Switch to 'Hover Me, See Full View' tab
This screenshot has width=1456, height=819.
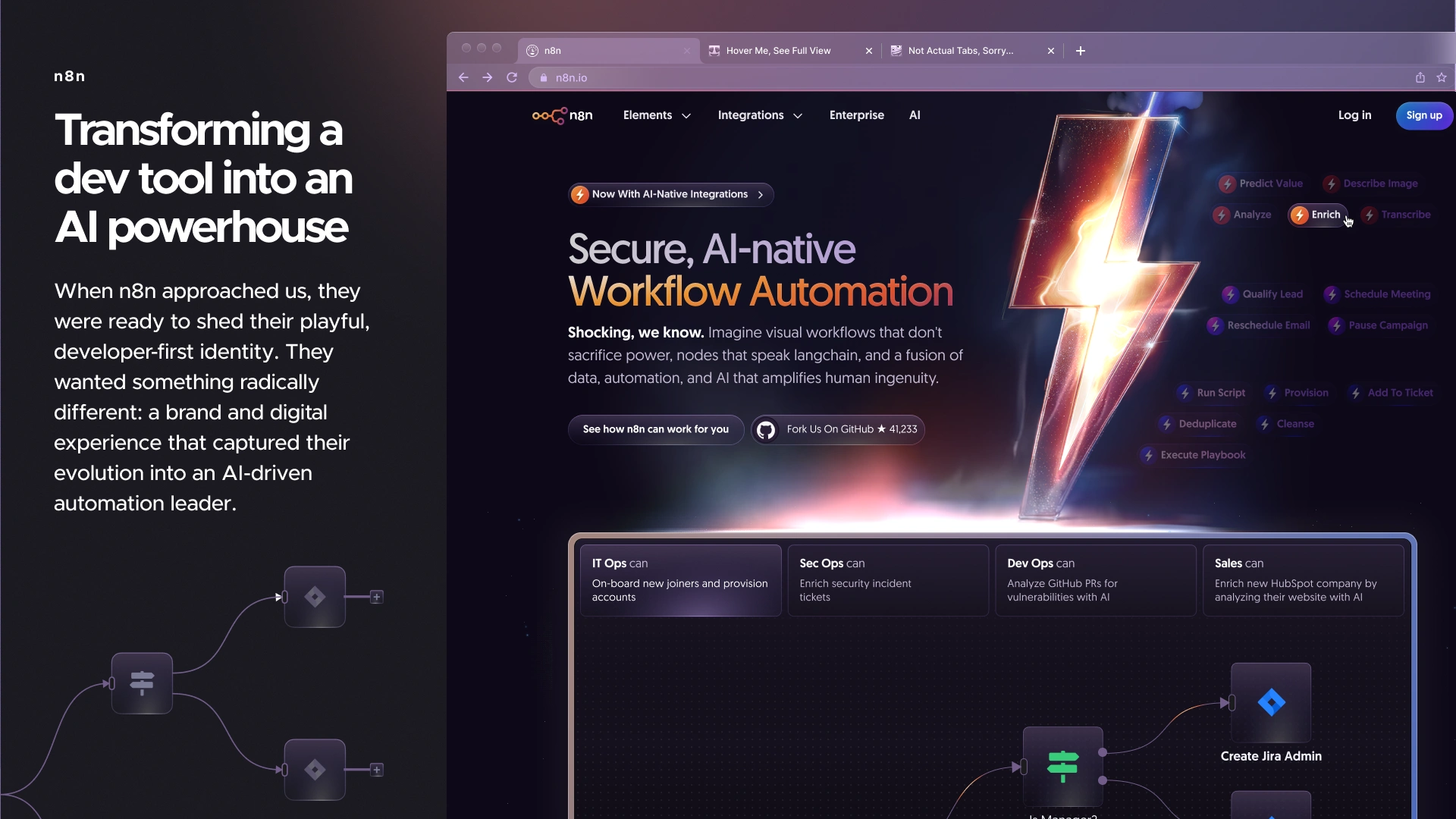coord(790,51)
